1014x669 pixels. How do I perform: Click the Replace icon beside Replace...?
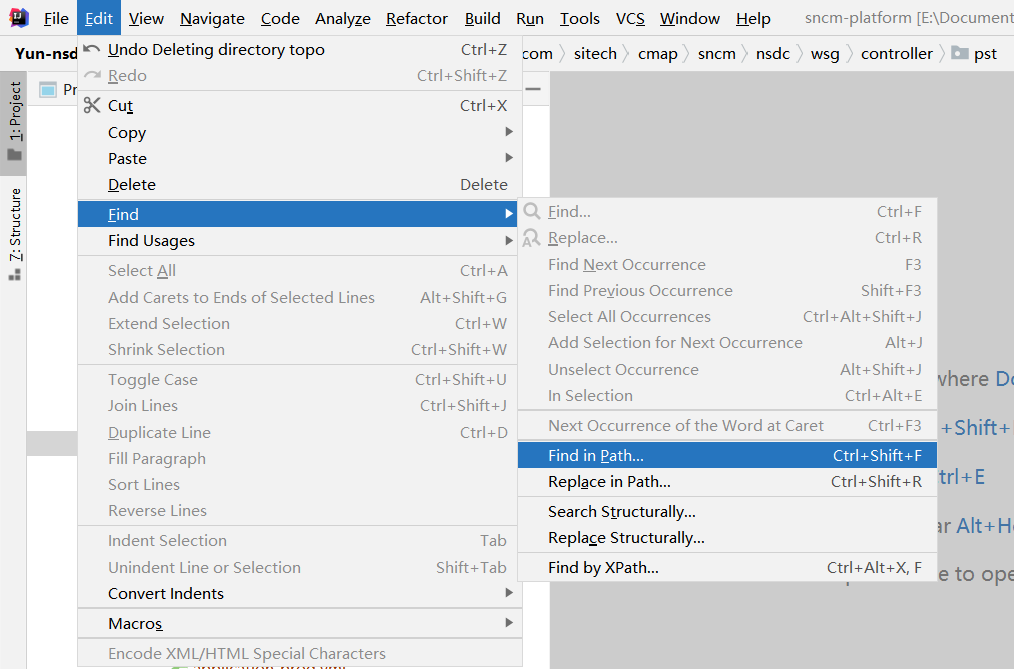tap(532, 238)
